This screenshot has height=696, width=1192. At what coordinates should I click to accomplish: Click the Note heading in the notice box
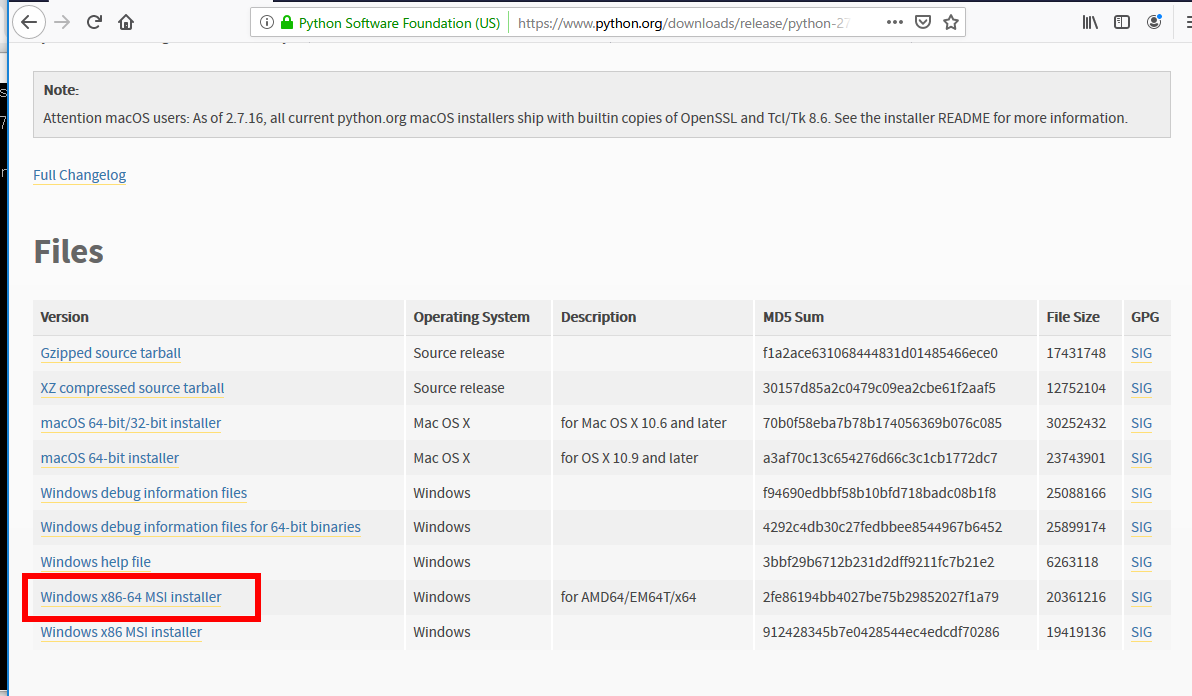61,90
